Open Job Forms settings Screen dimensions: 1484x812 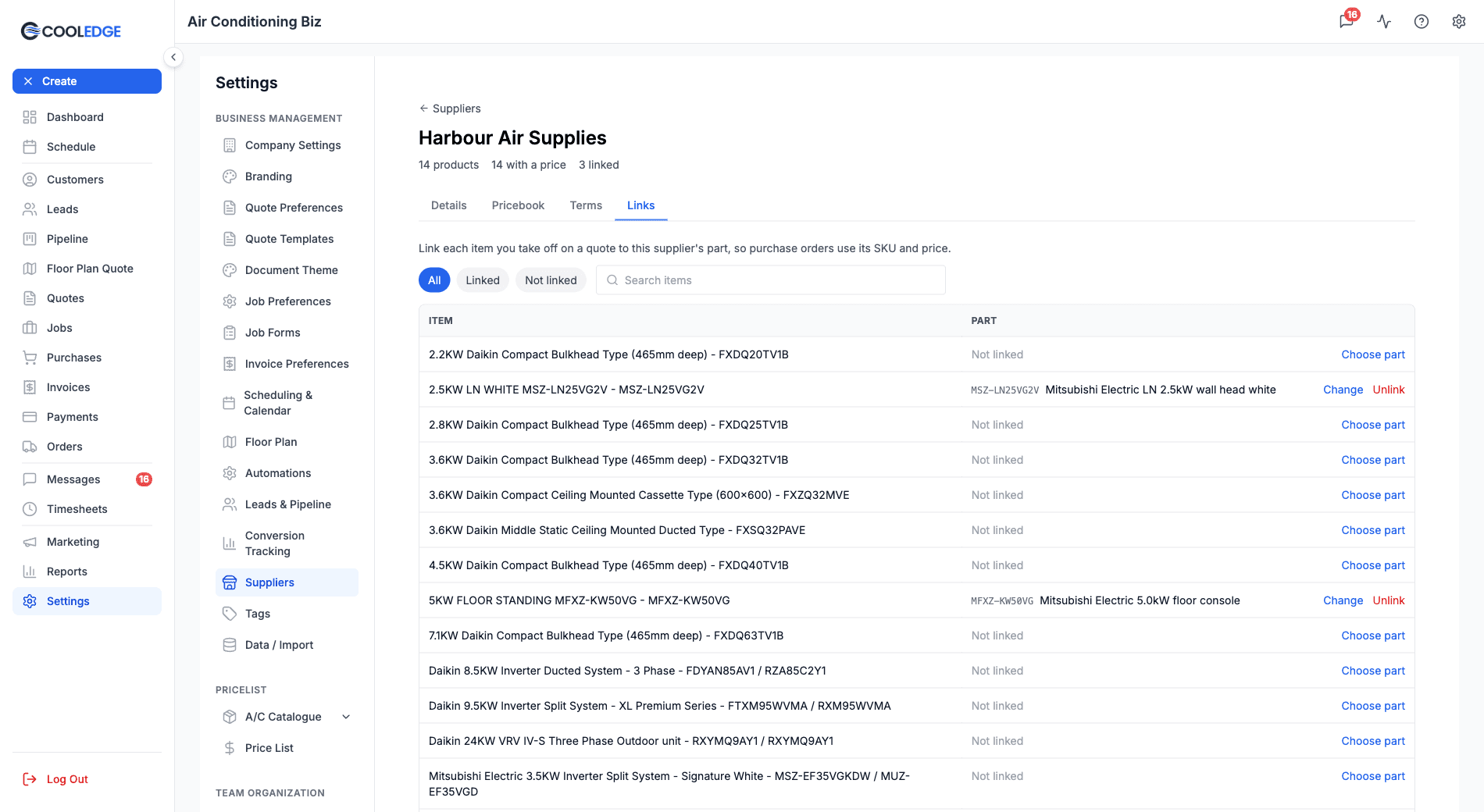pos(287,333)
